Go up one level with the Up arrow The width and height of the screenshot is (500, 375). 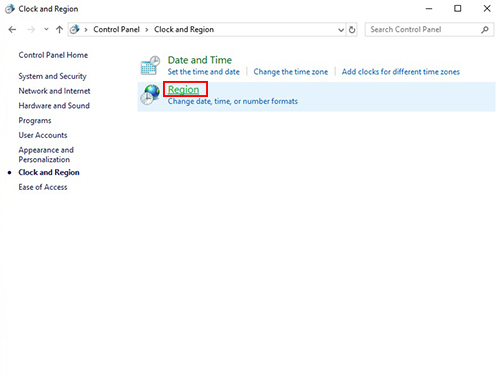(59, 30)
